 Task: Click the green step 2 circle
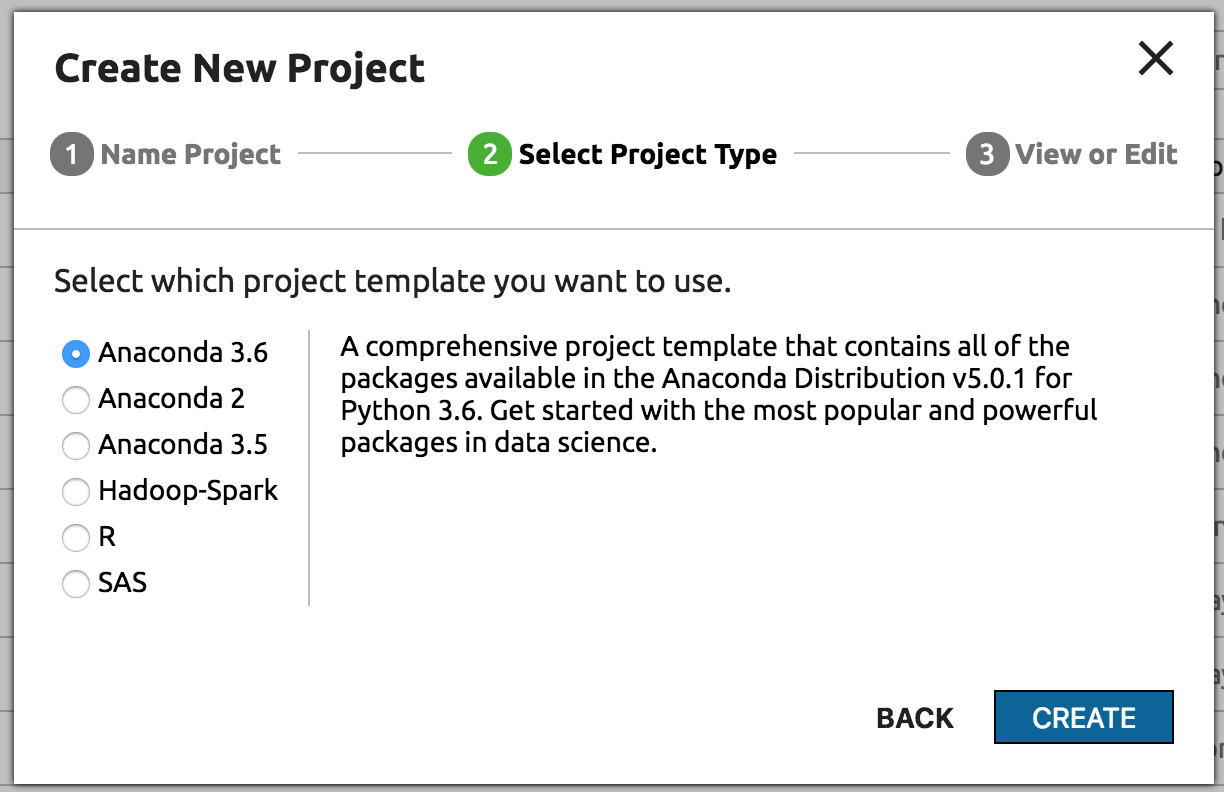(489, 155)
